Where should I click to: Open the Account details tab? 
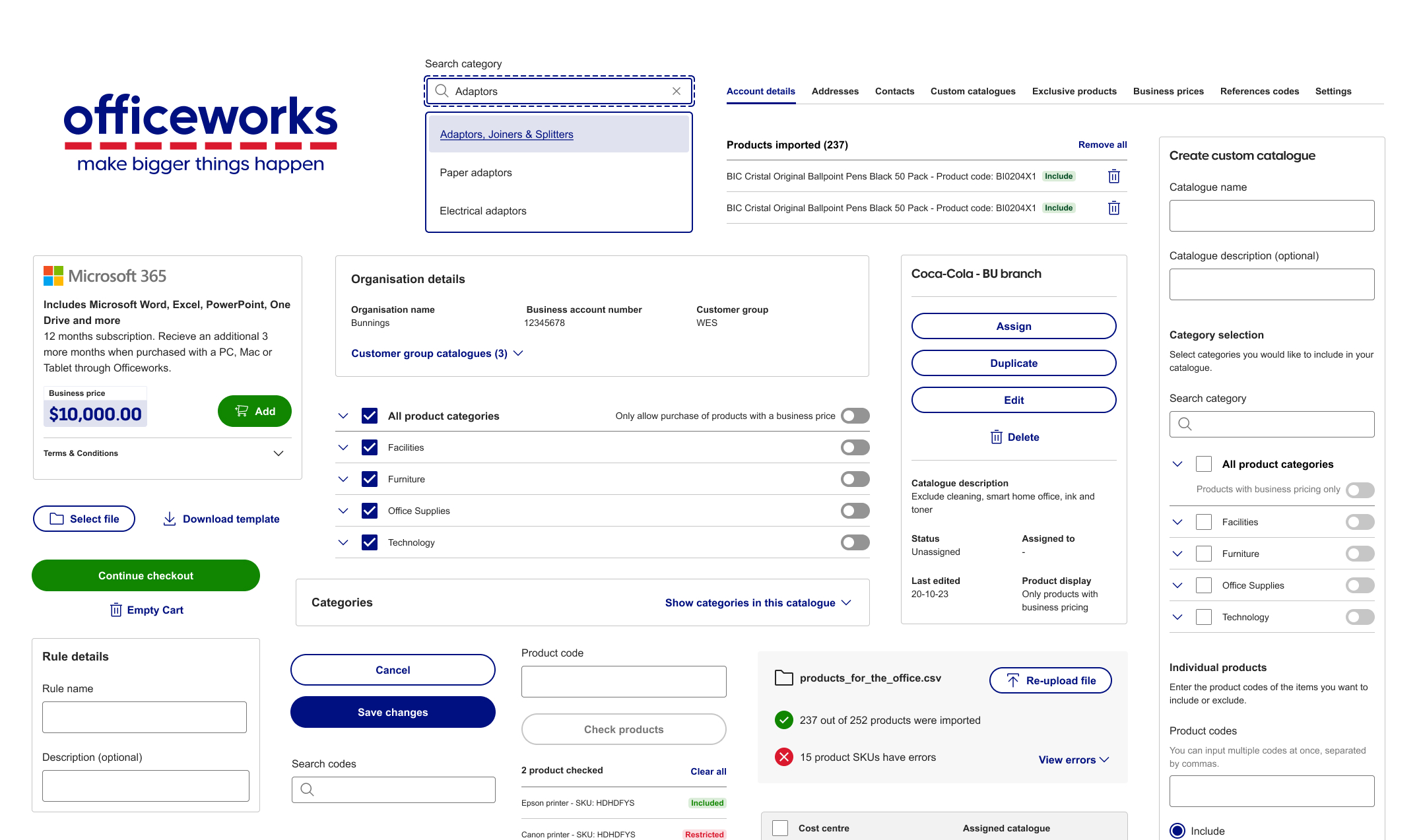pyautogui.click(x=760, y=91)
